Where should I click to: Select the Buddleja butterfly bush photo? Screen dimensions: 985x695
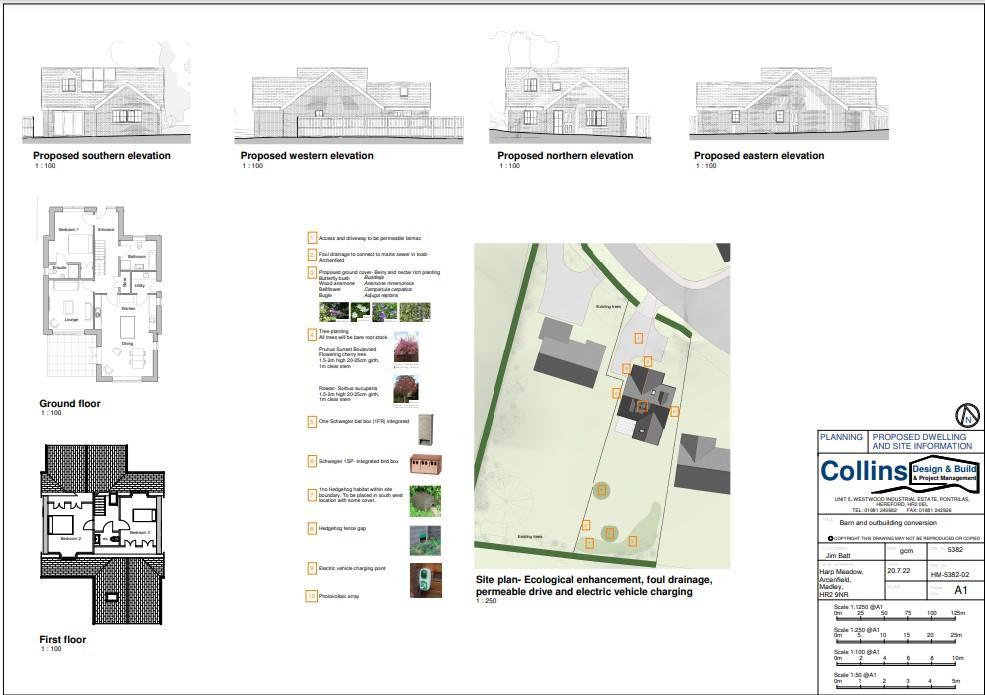pyautogui.click(x=334, y=312)
